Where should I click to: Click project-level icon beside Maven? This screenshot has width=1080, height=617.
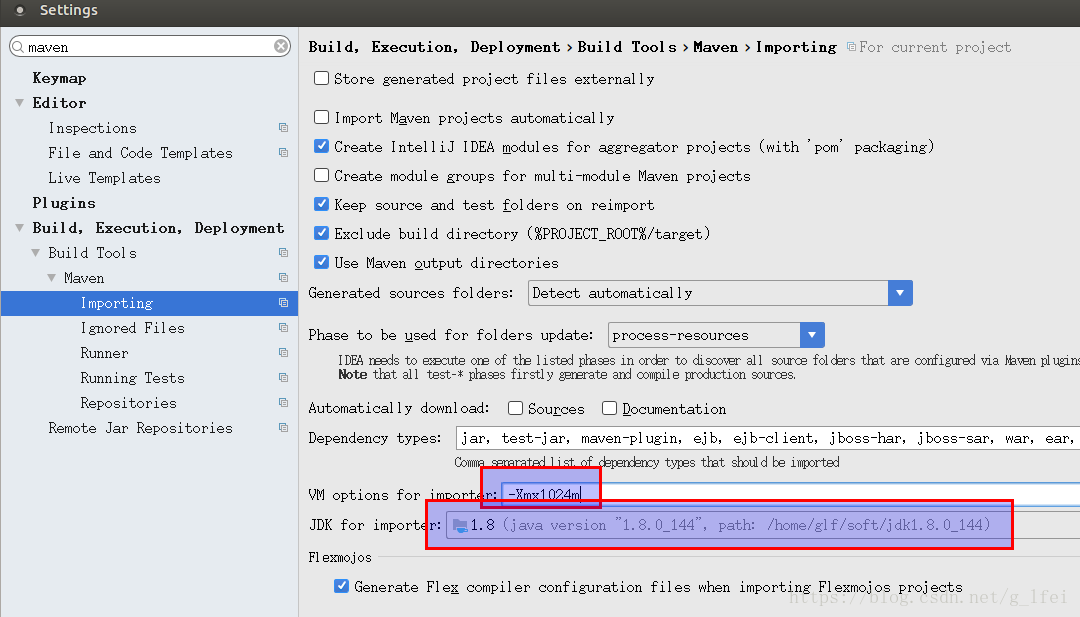283,278
